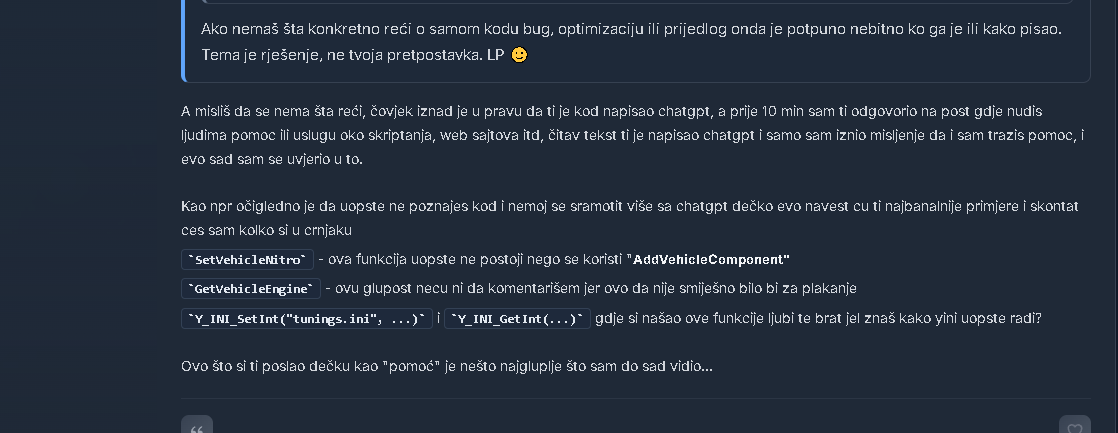Click the SetVehicleNitro inline code
1118x433 pixels.
point(248,260)
